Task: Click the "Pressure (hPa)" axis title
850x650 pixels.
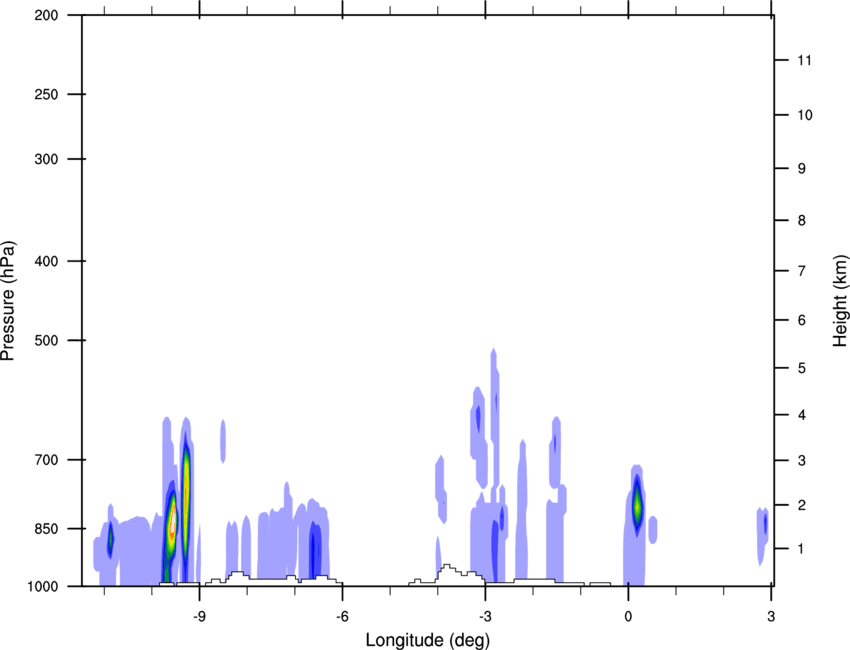Action: pyautogui.click(x=8, y=301)
